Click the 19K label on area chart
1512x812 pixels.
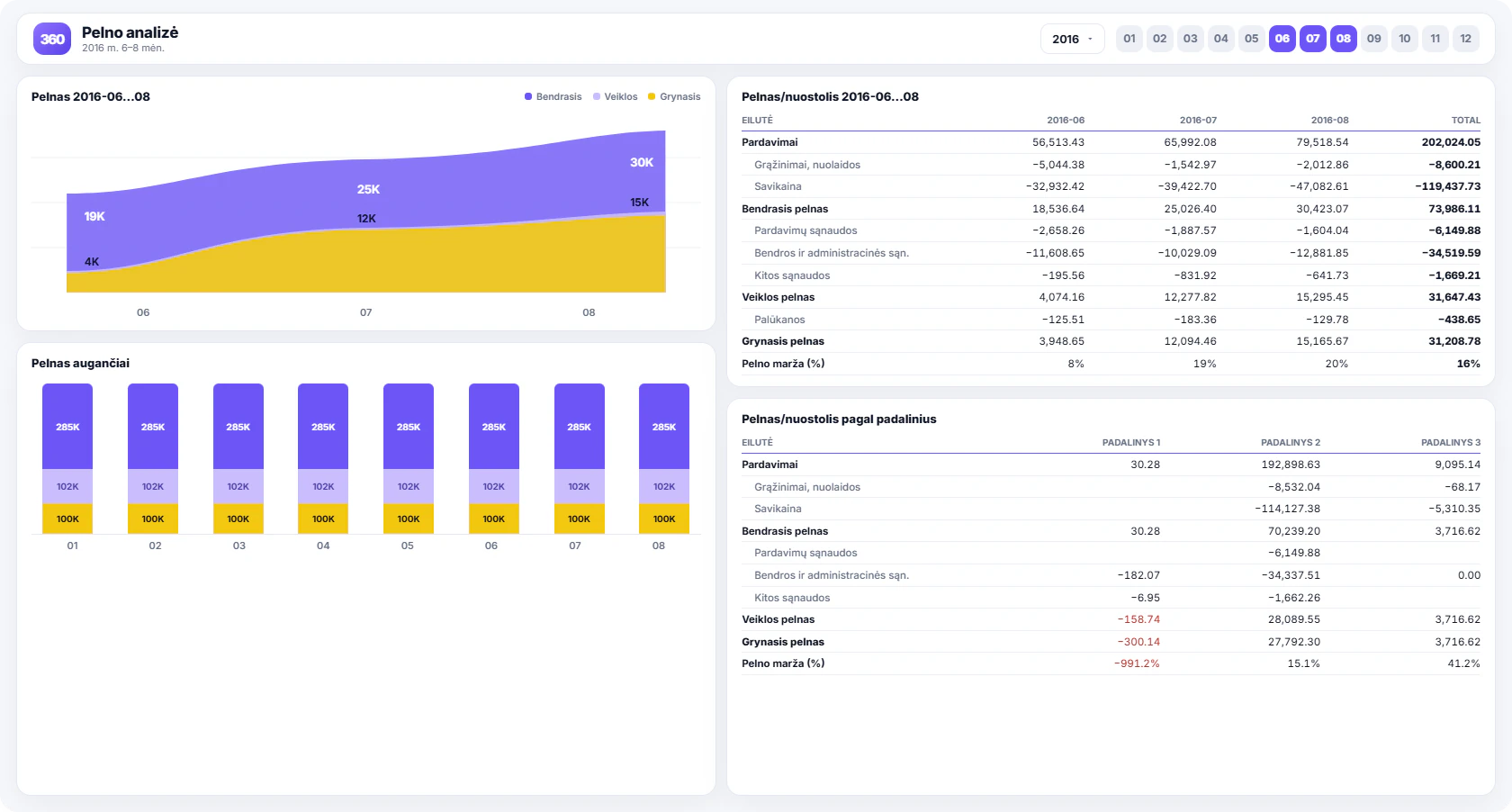pos(94,216)
